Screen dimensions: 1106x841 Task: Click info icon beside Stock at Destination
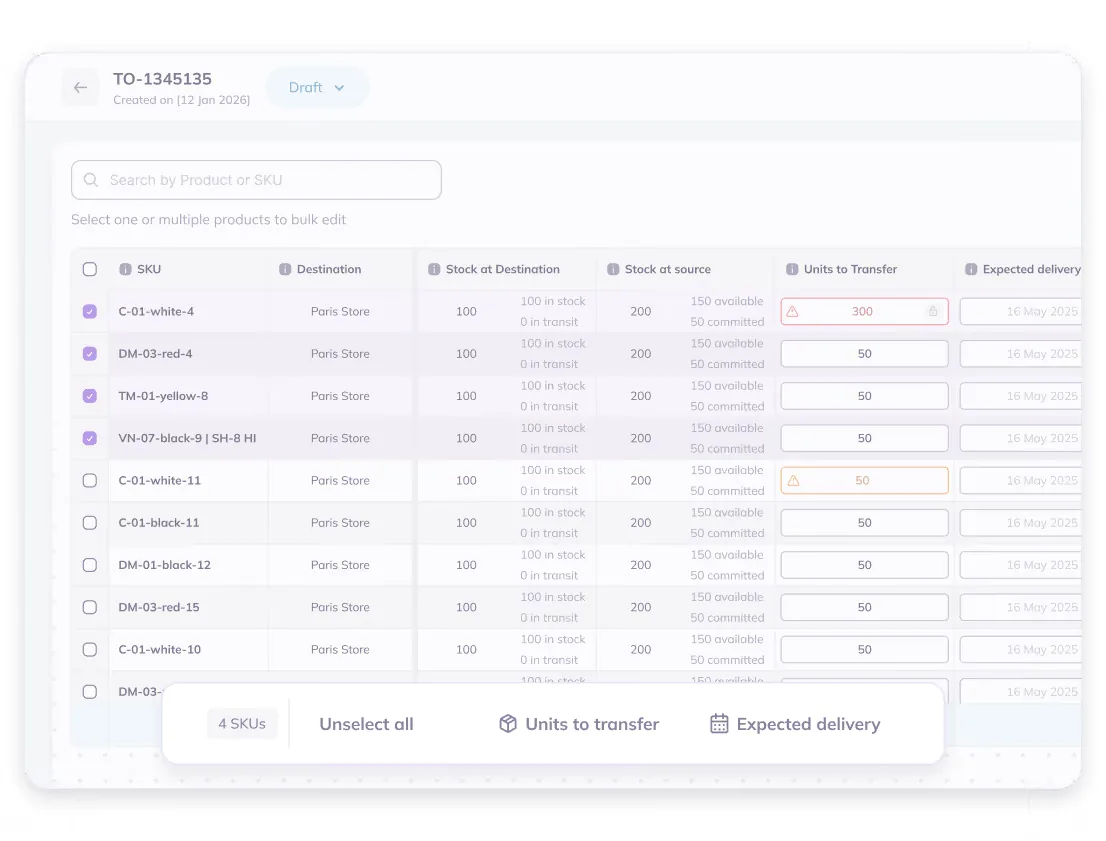[434, 270]
